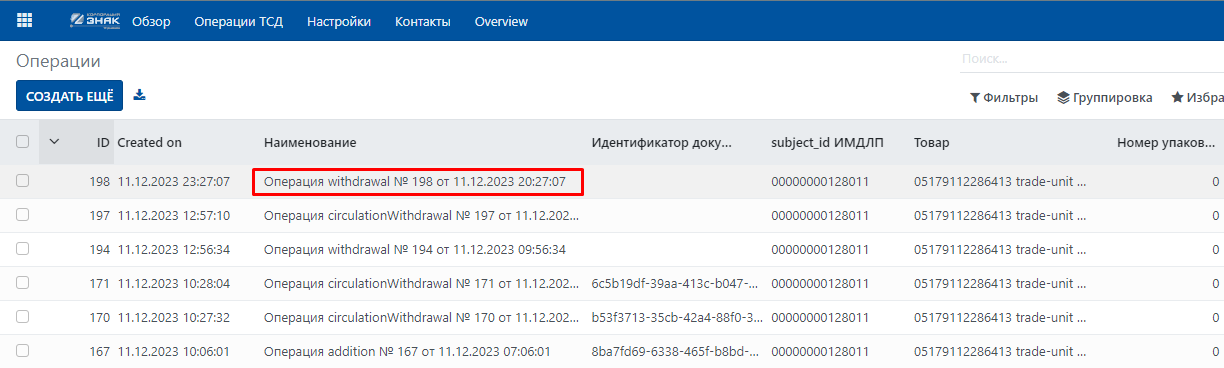Download records with the export icon

point(140,95)
